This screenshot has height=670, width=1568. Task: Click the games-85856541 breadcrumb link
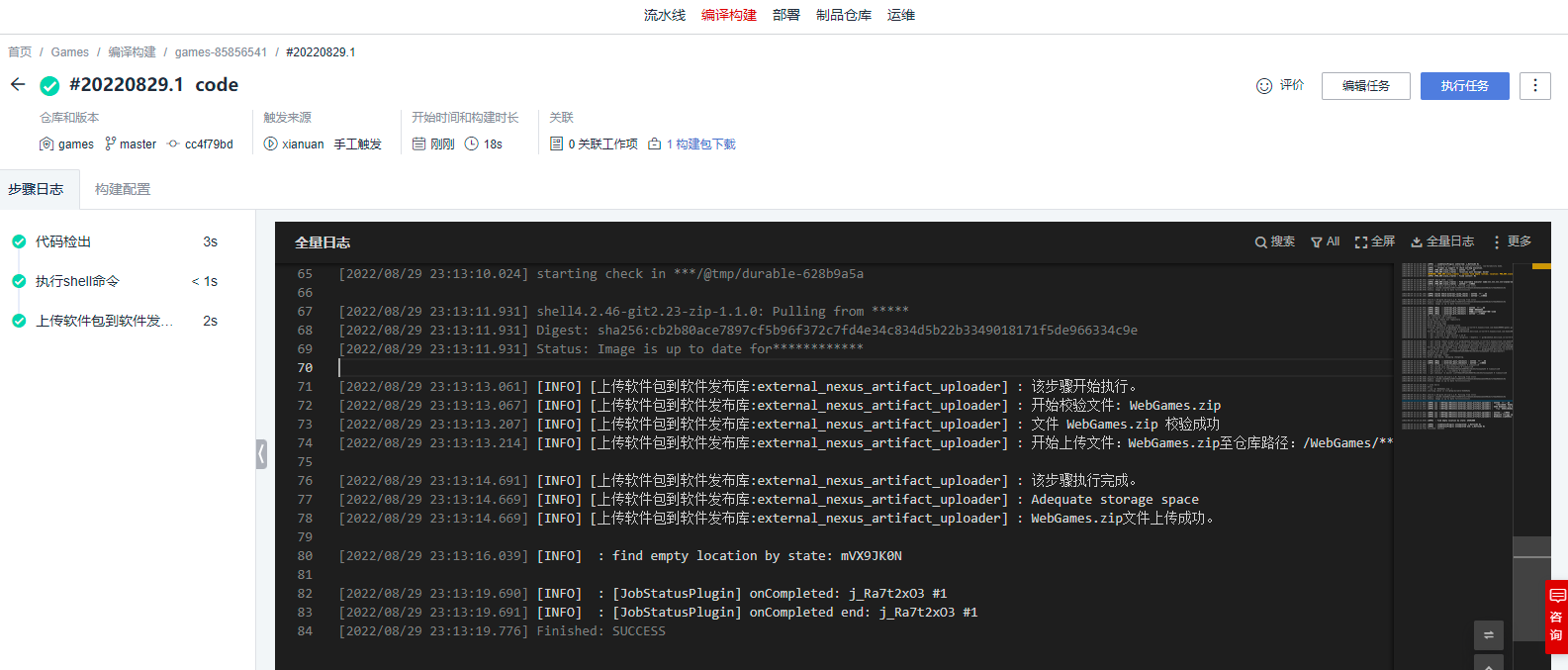point(221,52)
